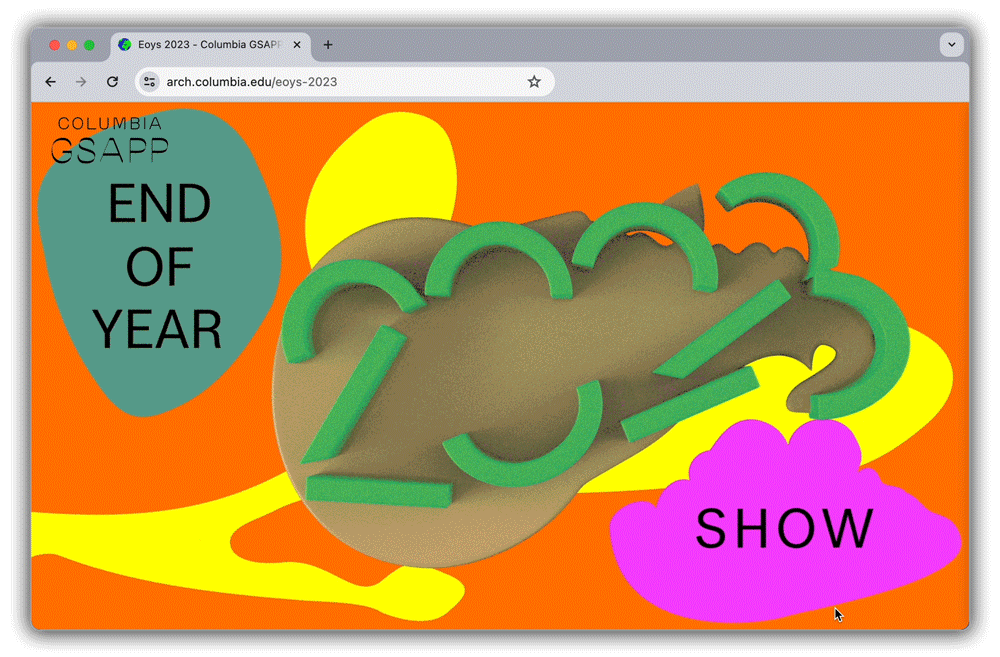The image size is (1000, 657).
Task: Click the Chrome favicon on the active tab
Action: (x=123, y=44)
